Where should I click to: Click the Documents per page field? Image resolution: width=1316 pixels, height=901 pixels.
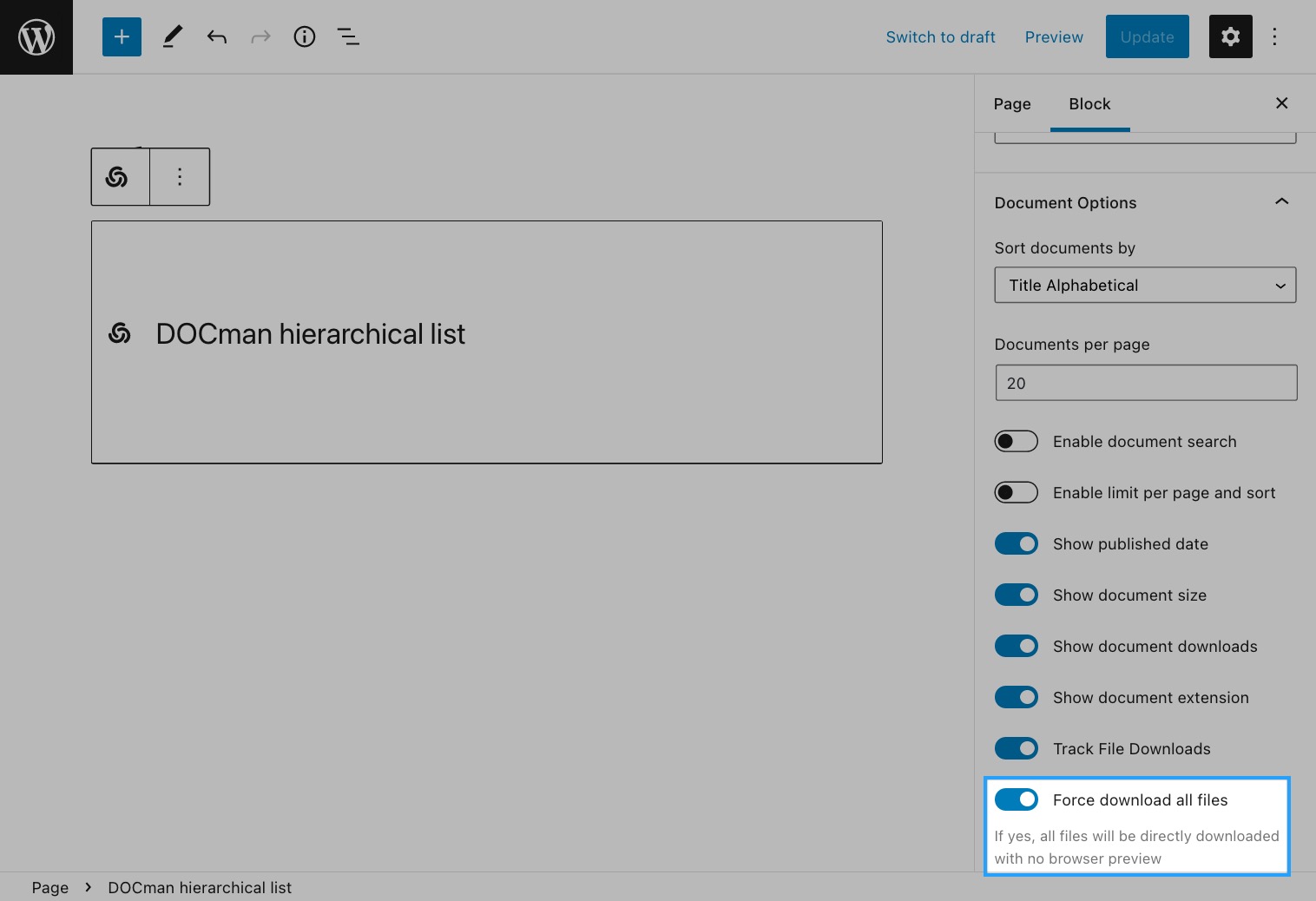pos(1146,383)
